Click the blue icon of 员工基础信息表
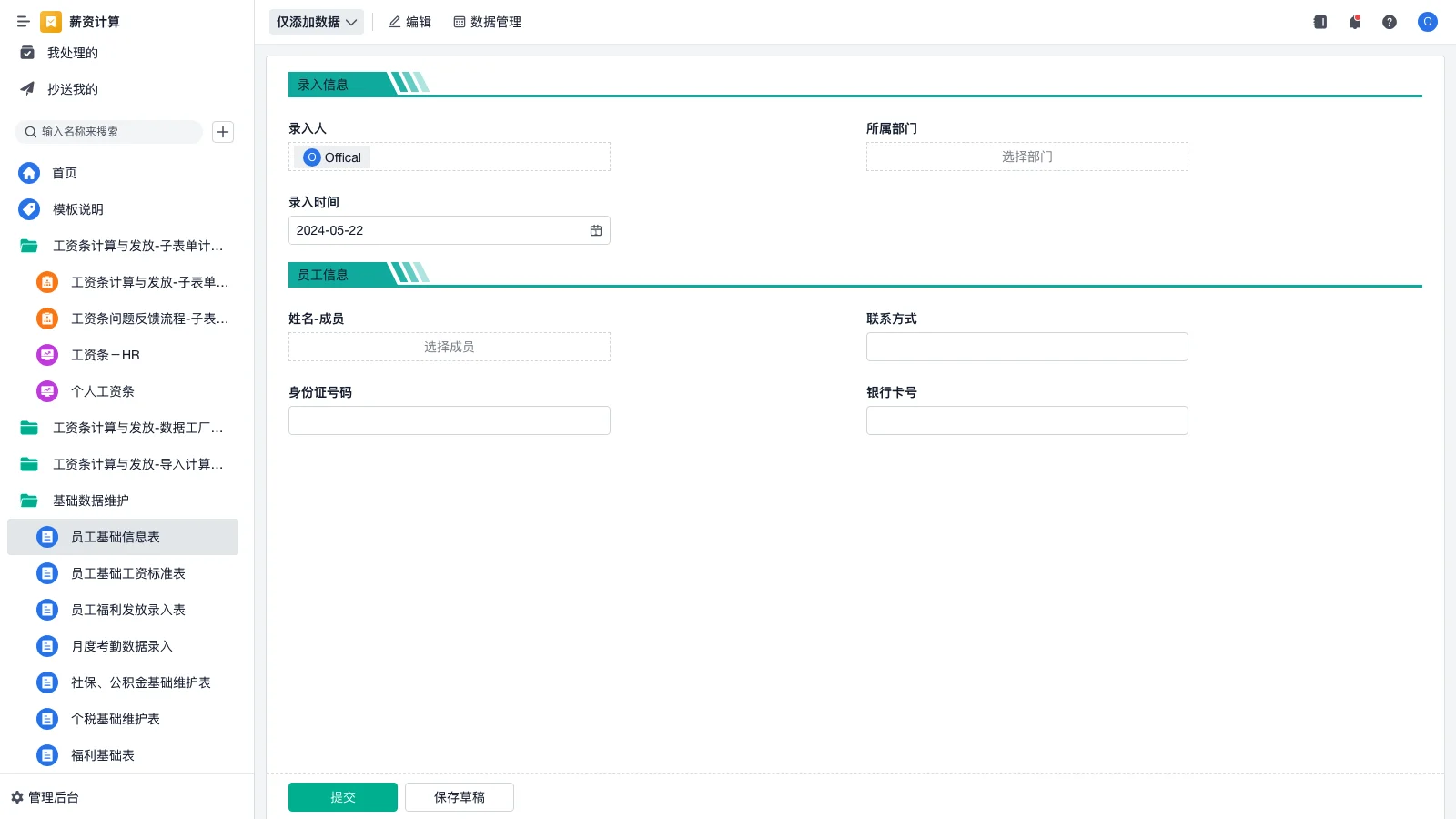 pyautogui.click(x=47, y=537)
